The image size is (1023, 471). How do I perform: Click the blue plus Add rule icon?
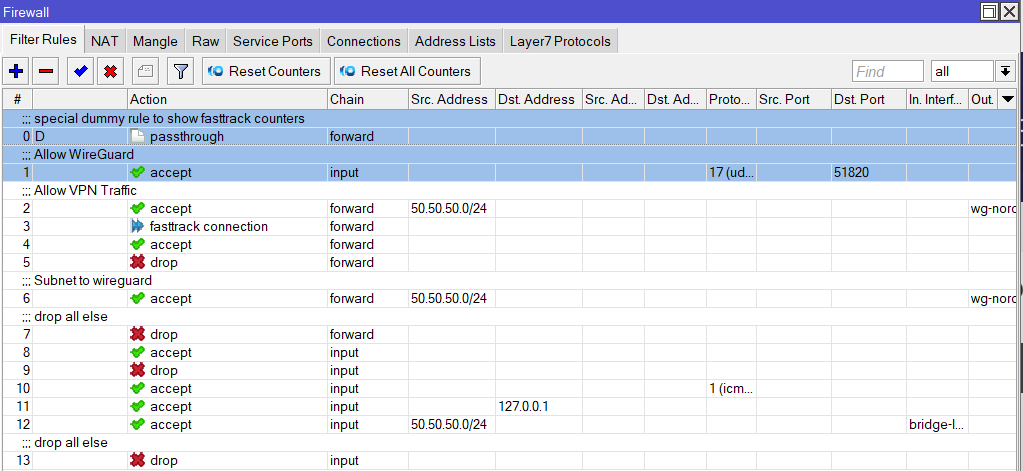tap(16, 71)
